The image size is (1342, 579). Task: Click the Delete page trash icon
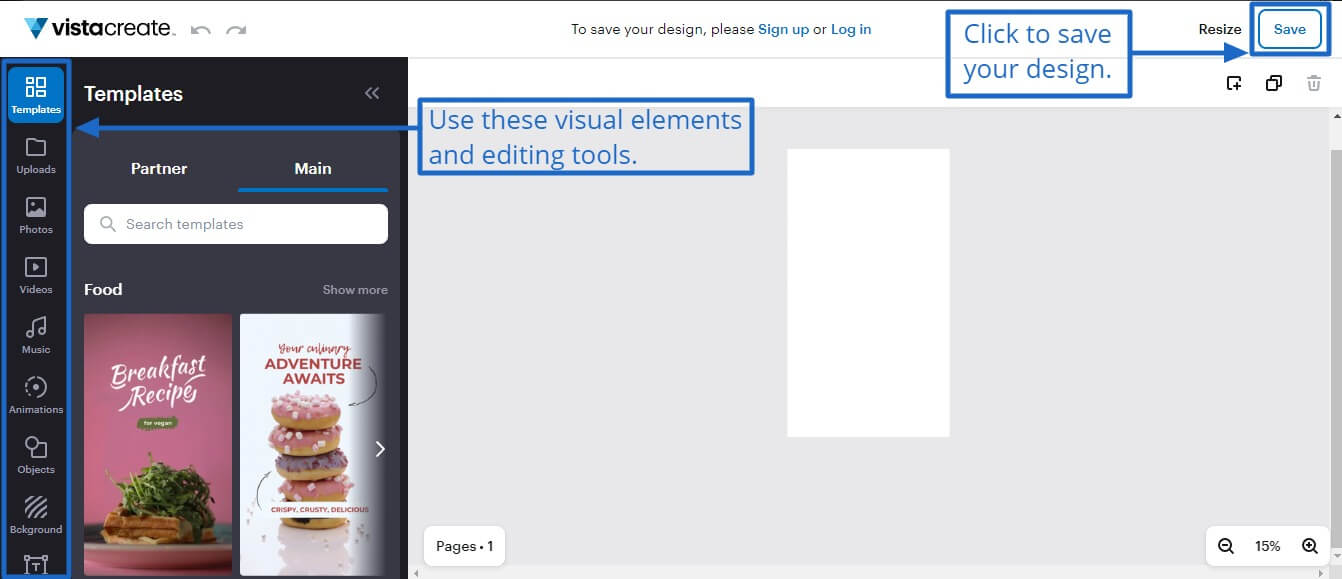[x=1313, y=83]
